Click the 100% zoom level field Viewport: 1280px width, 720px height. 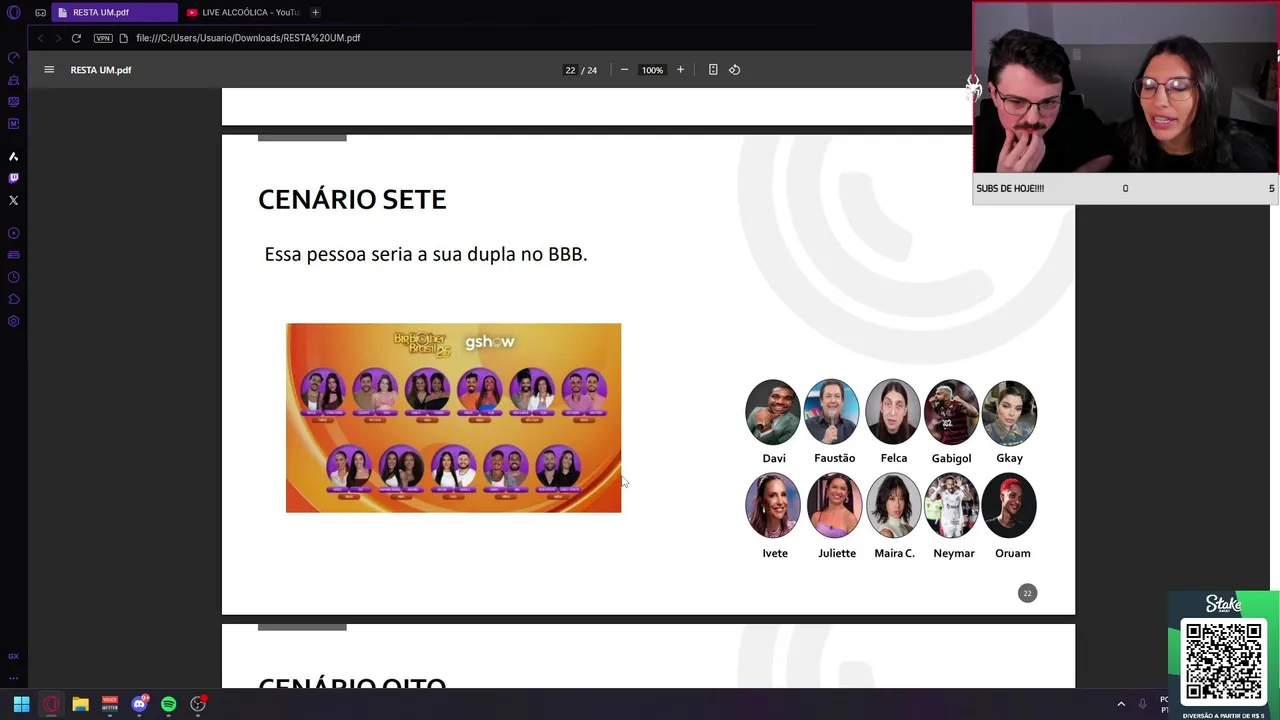point(652,70)
